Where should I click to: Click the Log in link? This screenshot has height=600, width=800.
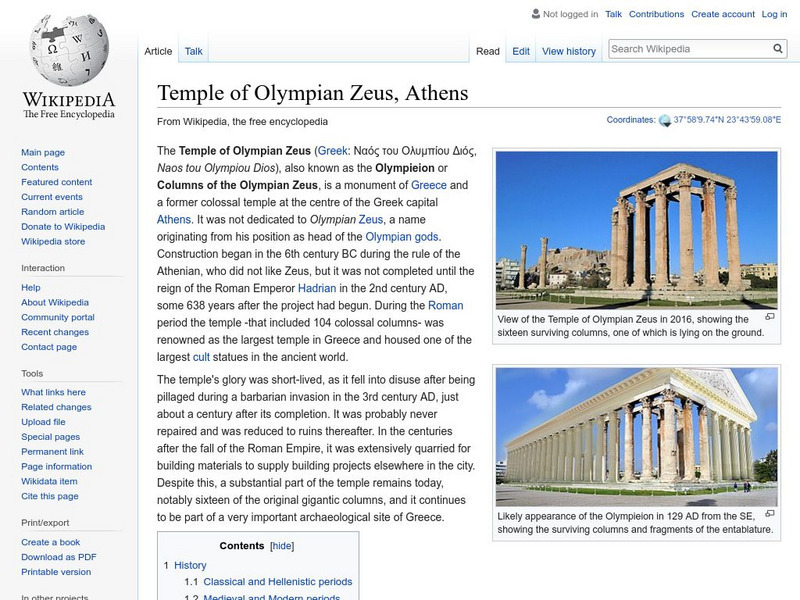pyautogui.click(x=774, y=14)
